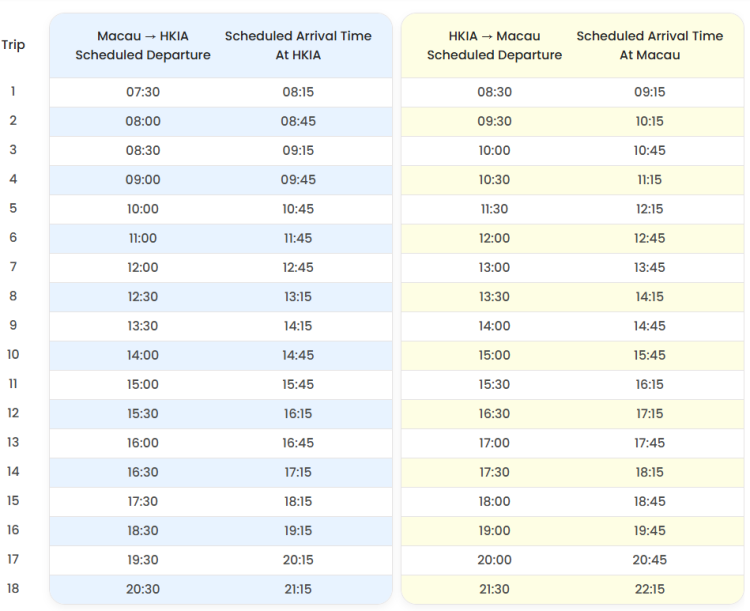This screenshot has height=611, width=750.
Task: Select the 22:15 Macau arrival for trip 18
Action: pos(650,588)
